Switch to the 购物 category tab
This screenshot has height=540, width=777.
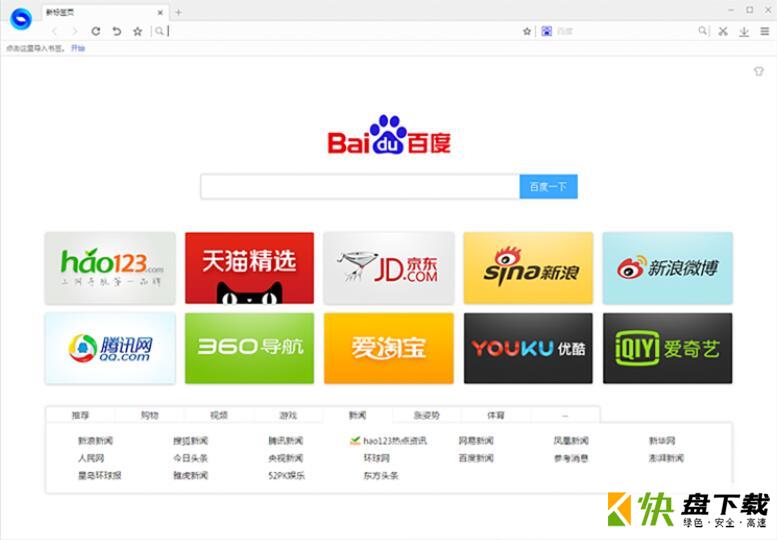[x=150, y=415]
